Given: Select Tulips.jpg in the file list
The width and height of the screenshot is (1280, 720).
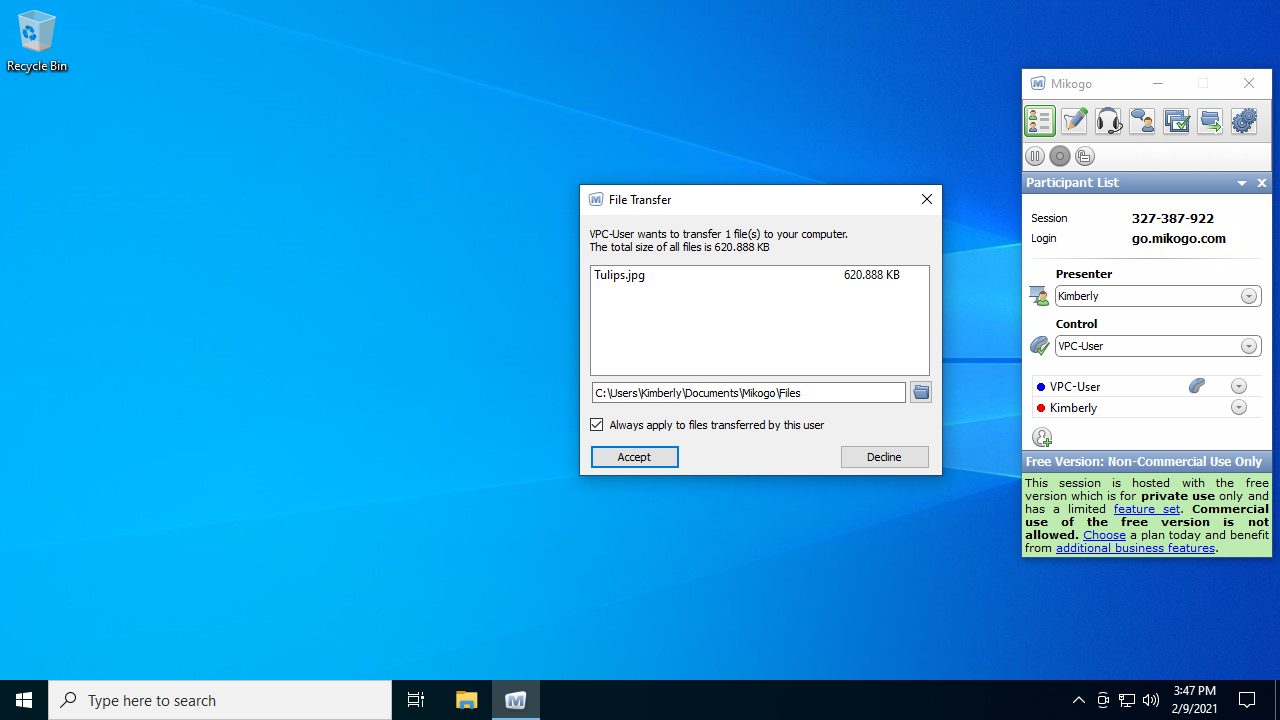Looking at the screenshot, I should tap(620, 275).
